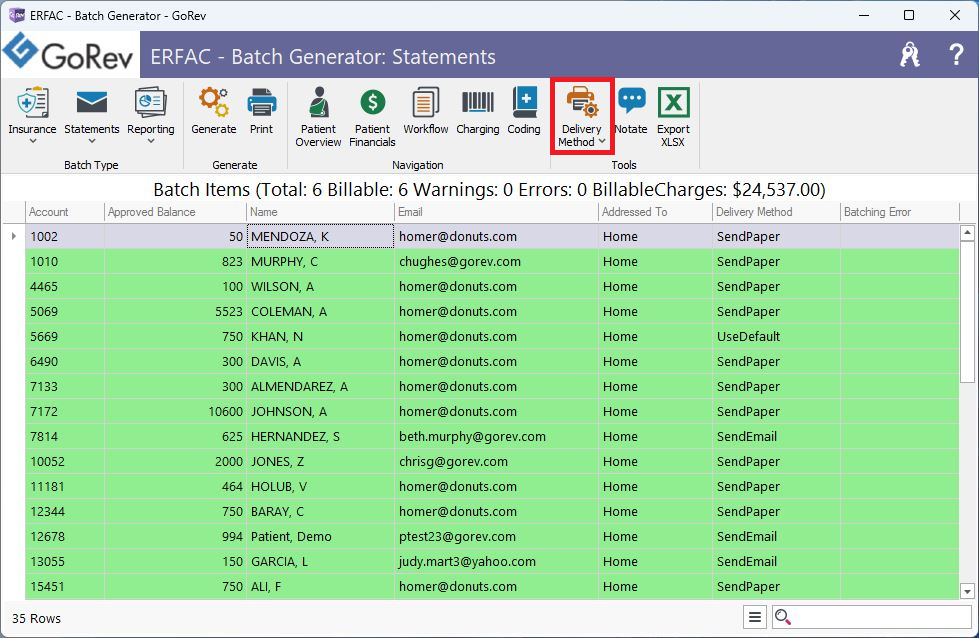
Task: Click the scrollbar up arrow
Action: click(967, 233)
